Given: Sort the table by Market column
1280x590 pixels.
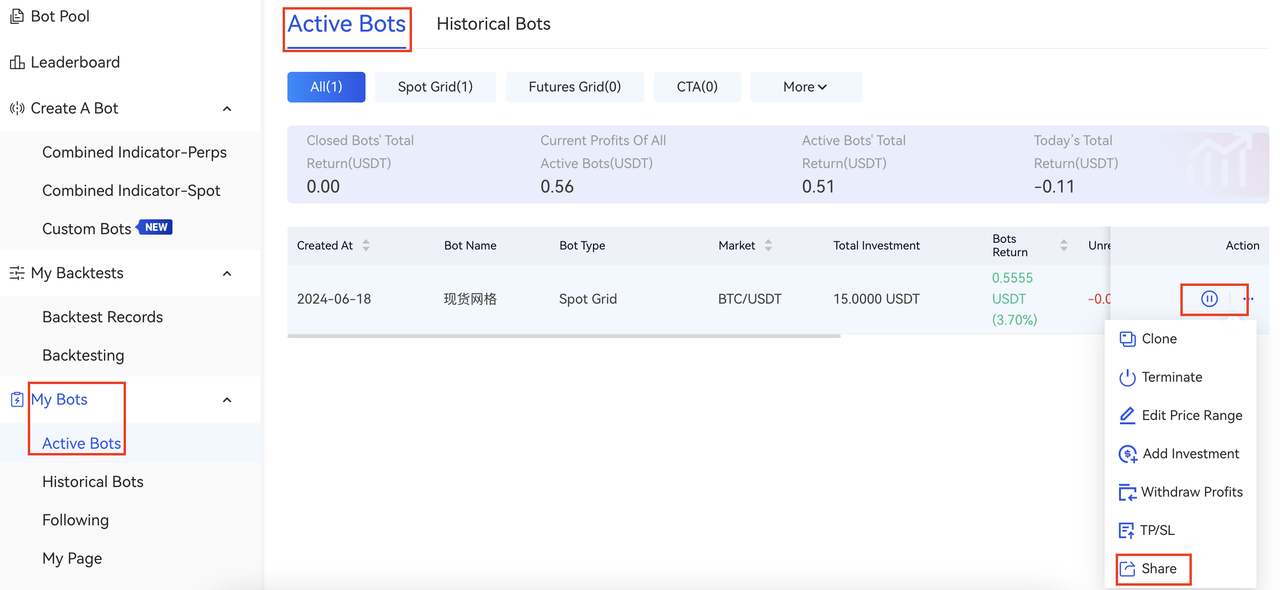Looking at the screenshot, I should point(768,245).
